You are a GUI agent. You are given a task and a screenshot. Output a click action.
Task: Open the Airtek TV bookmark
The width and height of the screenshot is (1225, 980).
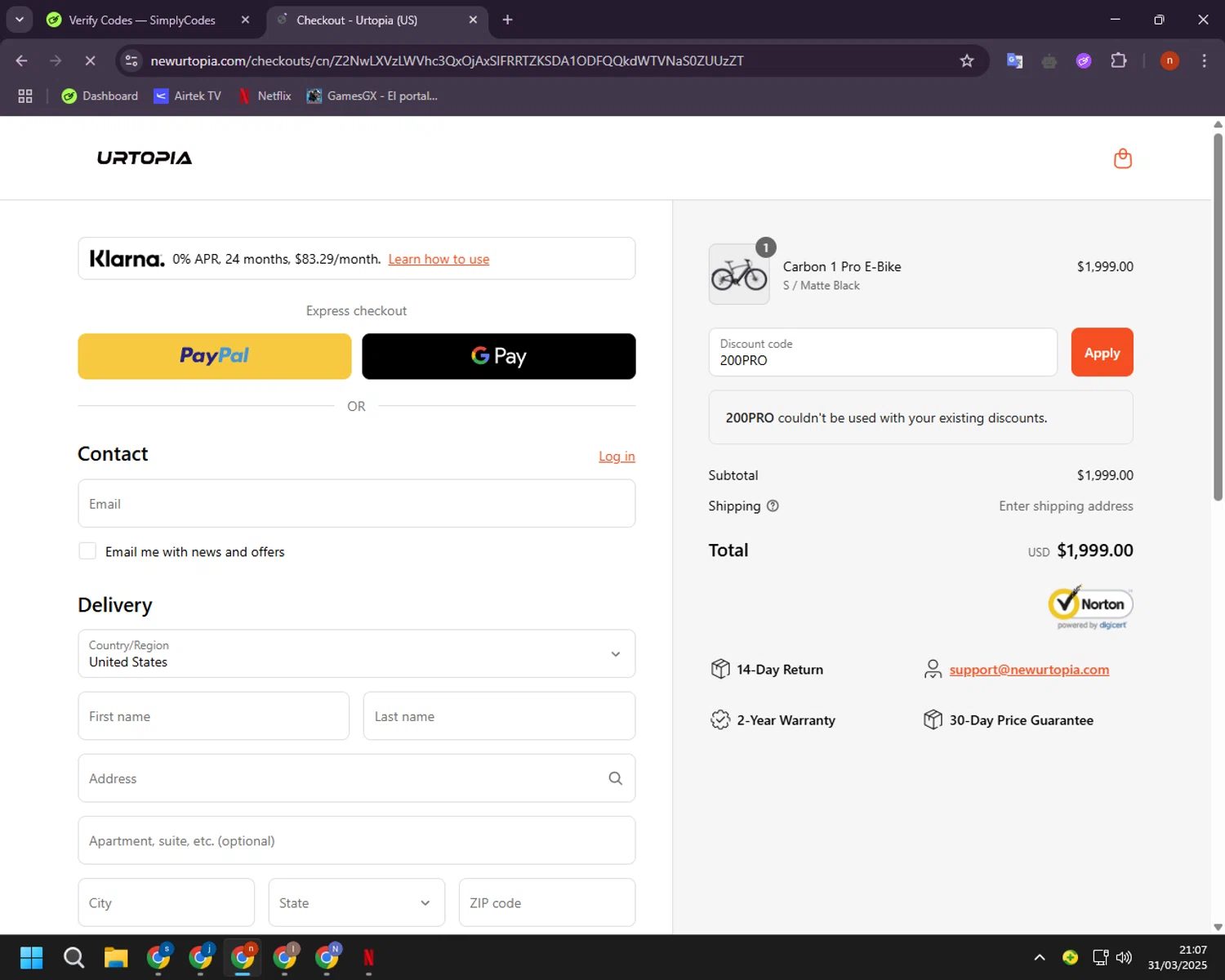[188, 96]
